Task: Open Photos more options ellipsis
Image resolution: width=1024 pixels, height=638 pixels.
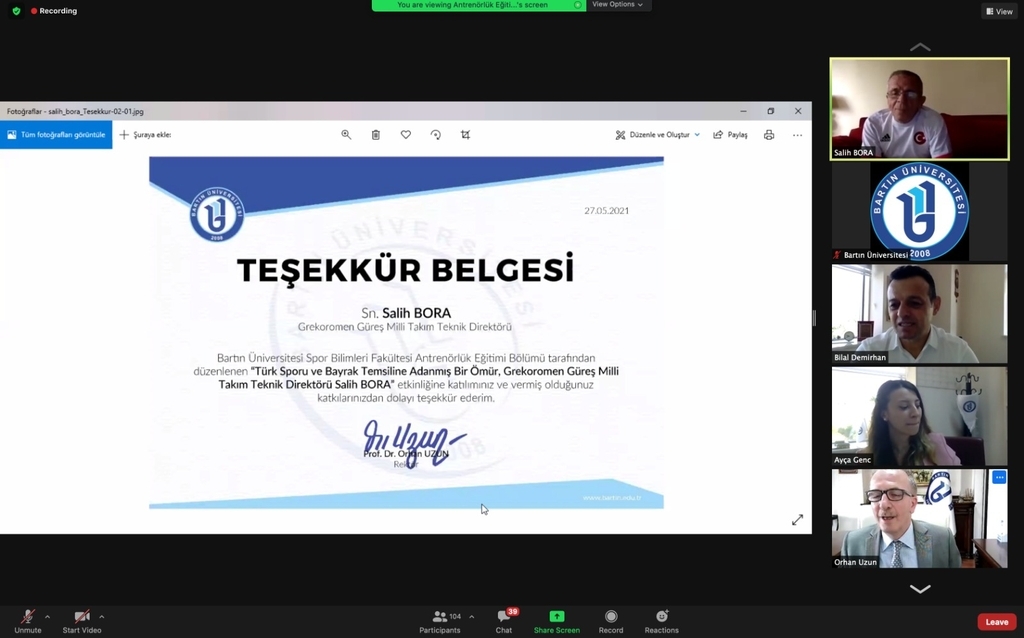Action: click(797, 135)
